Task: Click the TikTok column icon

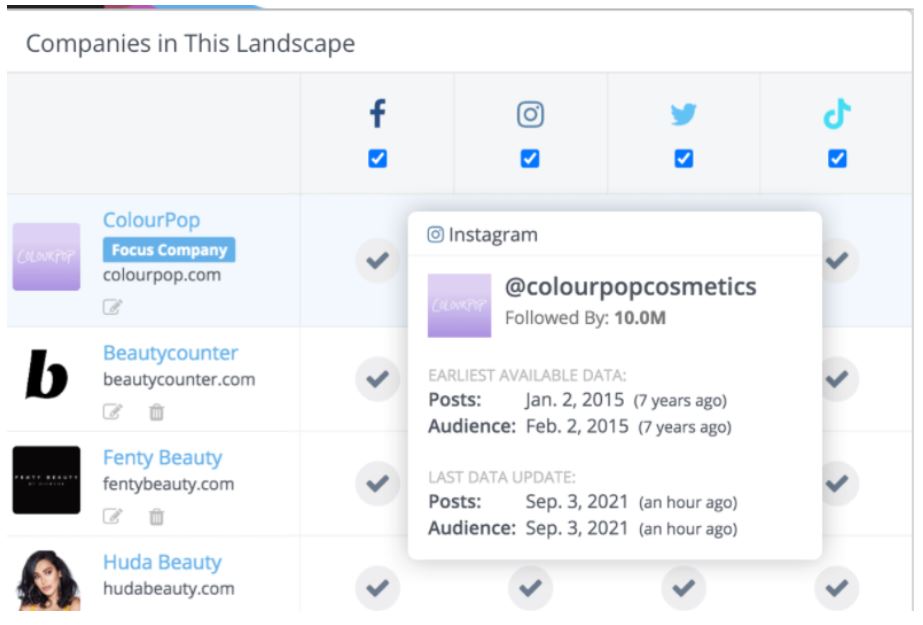Action: coord(837,115)
